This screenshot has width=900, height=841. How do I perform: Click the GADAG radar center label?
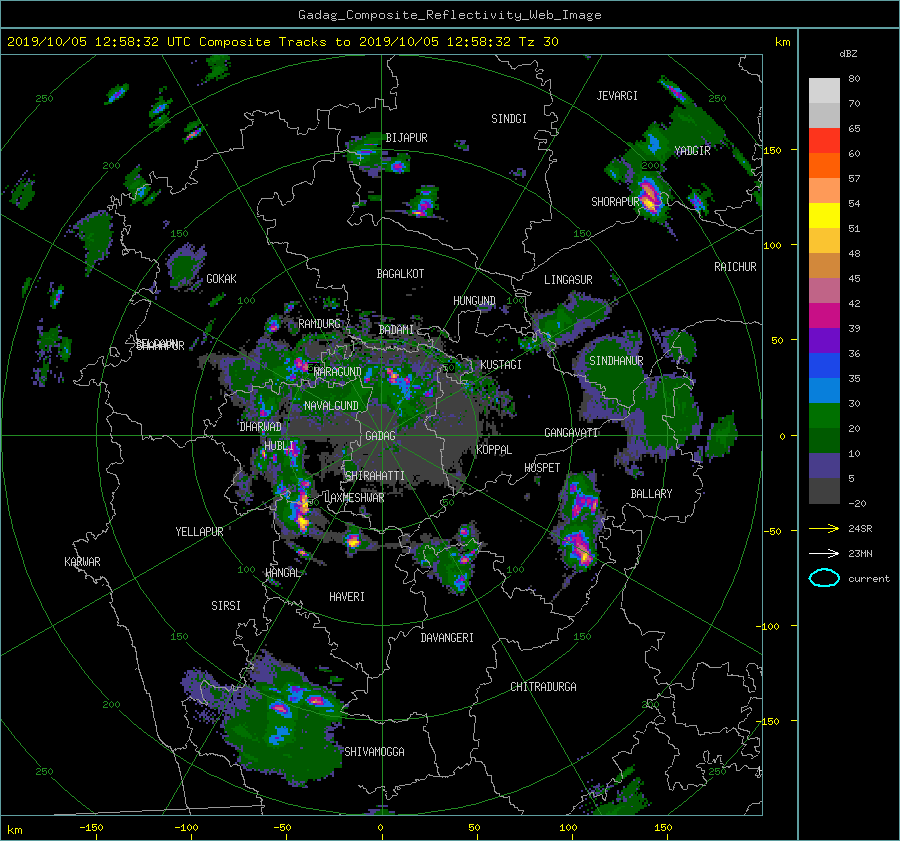click(380, 436)
